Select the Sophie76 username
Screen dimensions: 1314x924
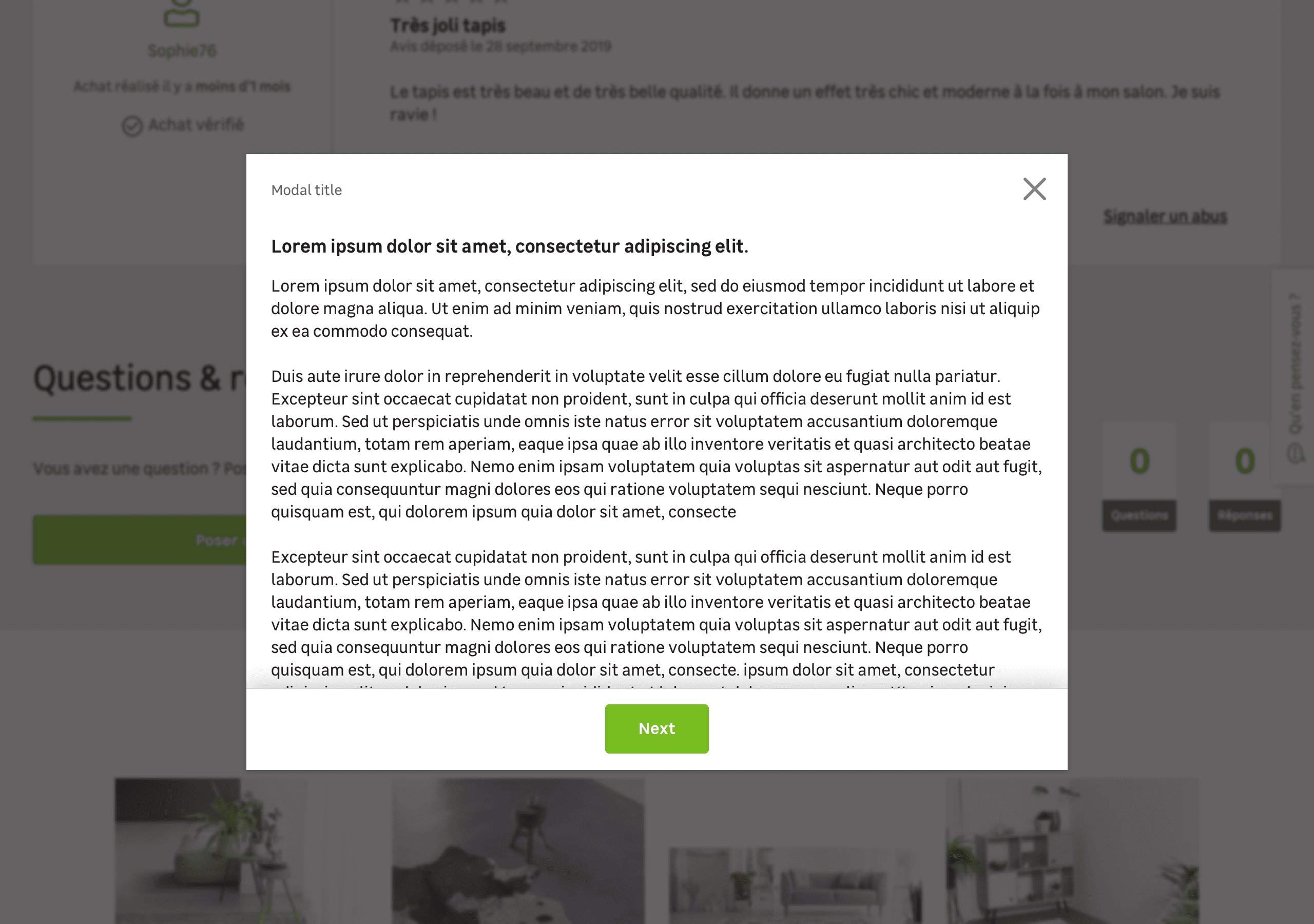[x=182, y=50]
